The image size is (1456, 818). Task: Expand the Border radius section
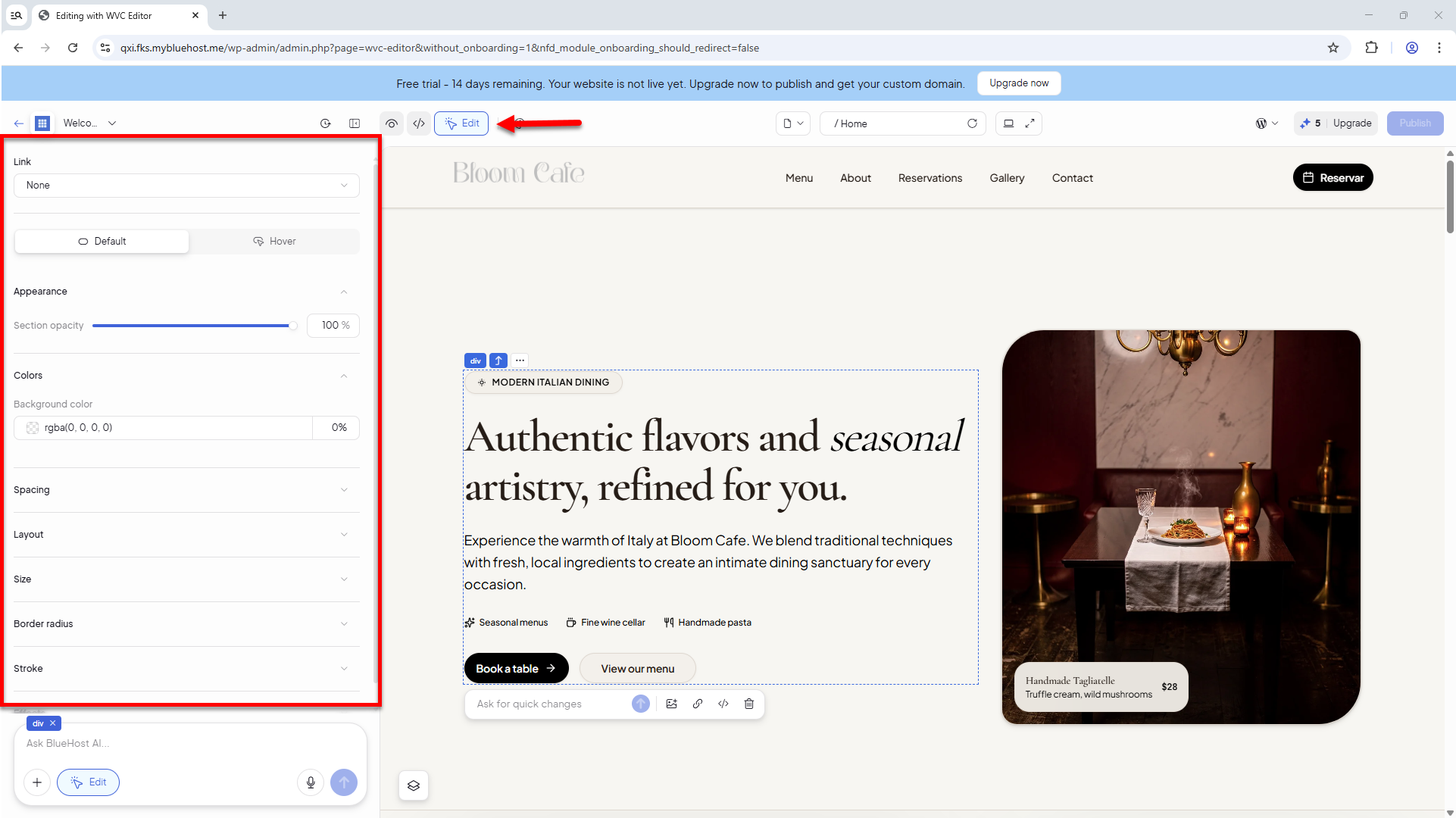pyautogui.click(x=186, y=624)
